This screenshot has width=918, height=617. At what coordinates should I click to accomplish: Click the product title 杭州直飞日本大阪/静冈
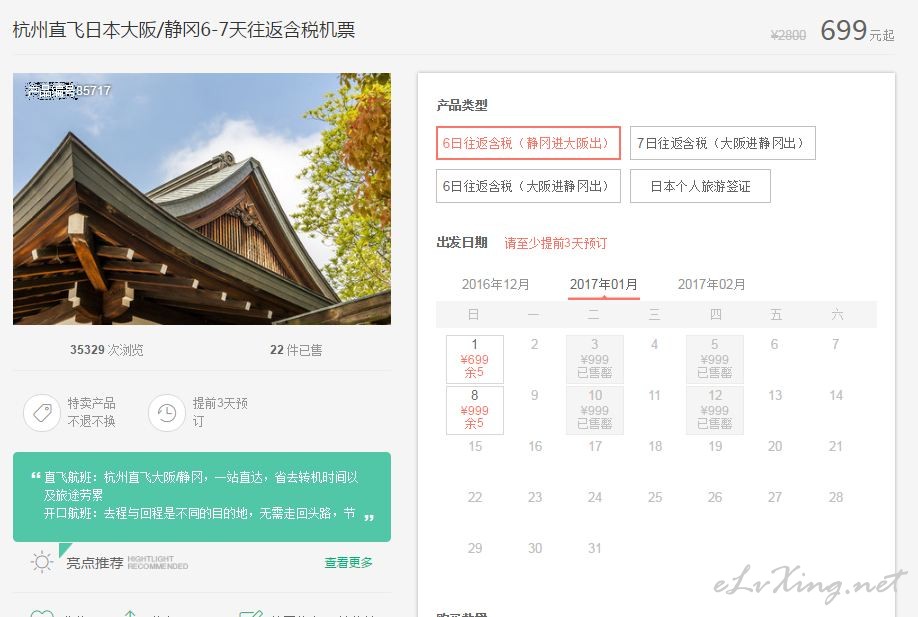(x=184, y=29)
